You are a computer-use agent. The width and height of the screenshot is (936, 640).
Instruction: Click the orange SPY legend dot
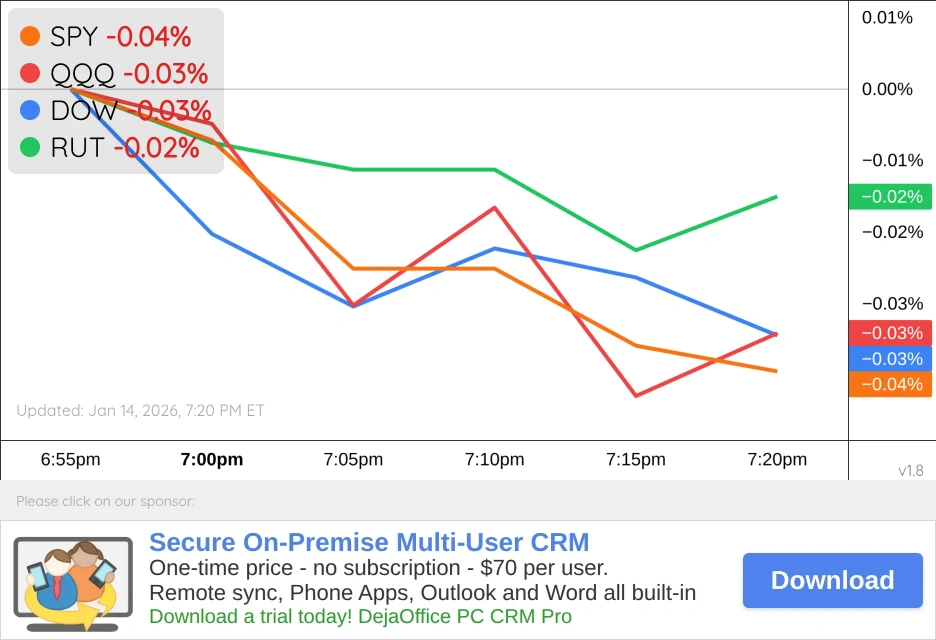coord(30,37)
